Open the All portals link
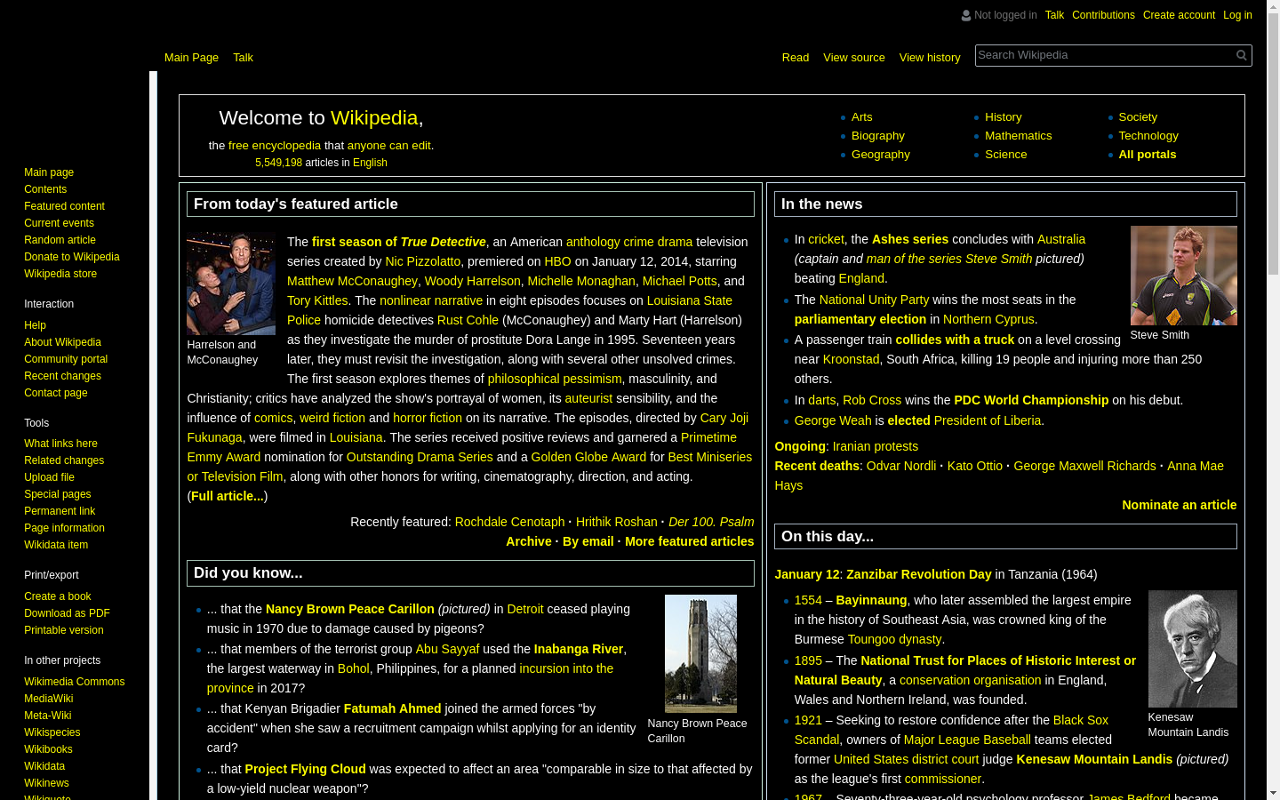 point(1147,155)
